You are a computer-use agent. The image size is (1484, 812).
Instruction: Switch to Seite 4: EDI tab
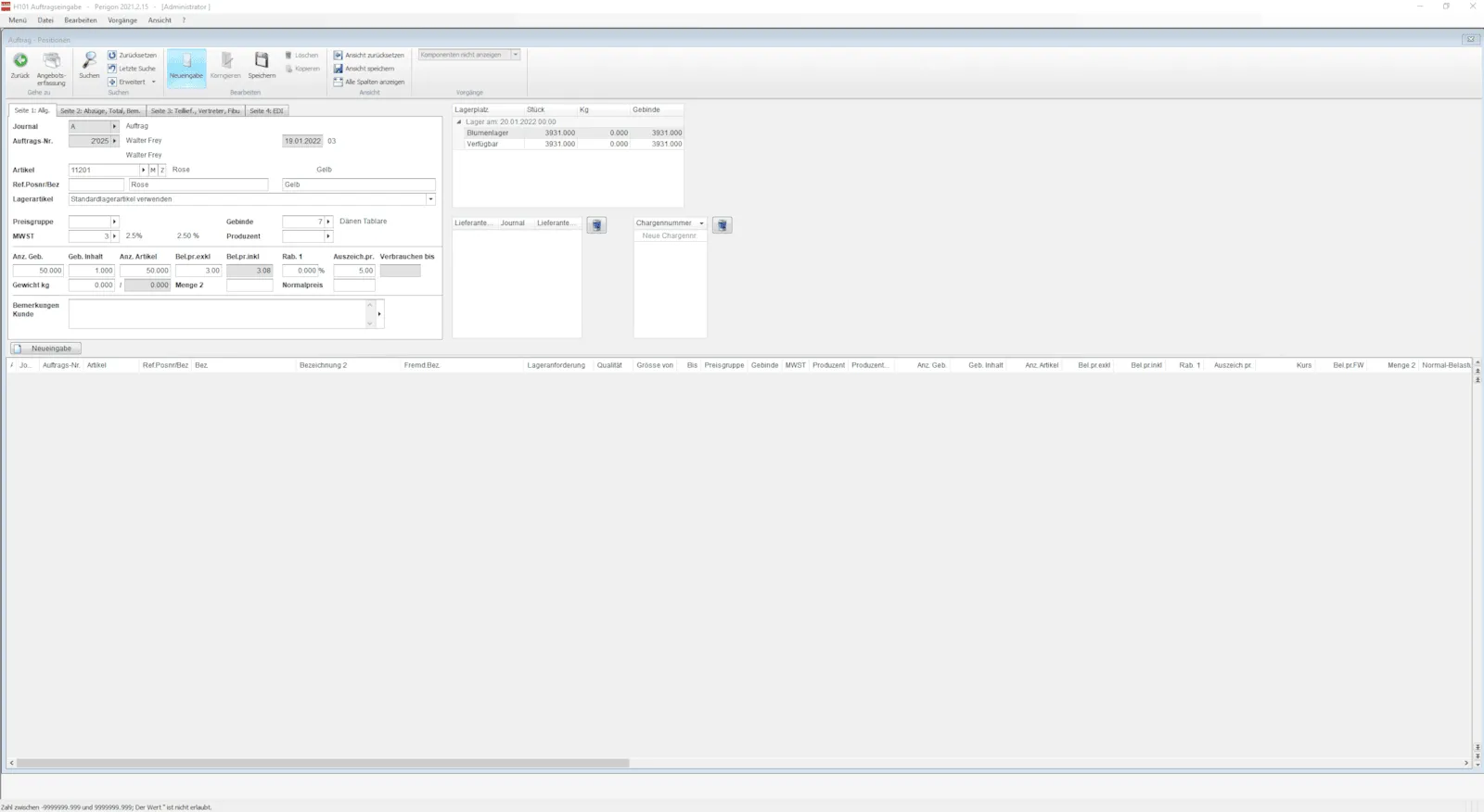267,110
